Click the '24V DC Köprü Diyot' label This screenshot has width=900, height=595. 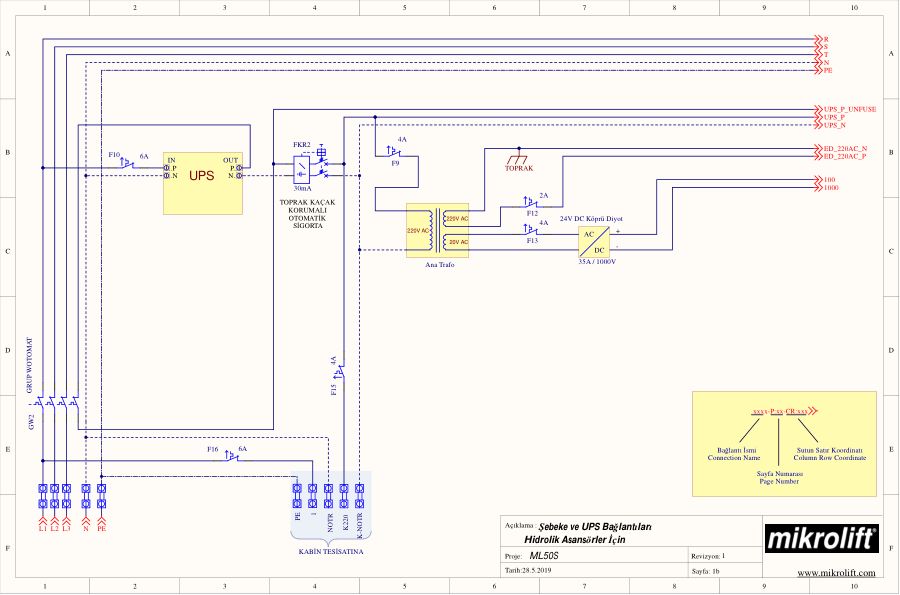tap(591, 219)
